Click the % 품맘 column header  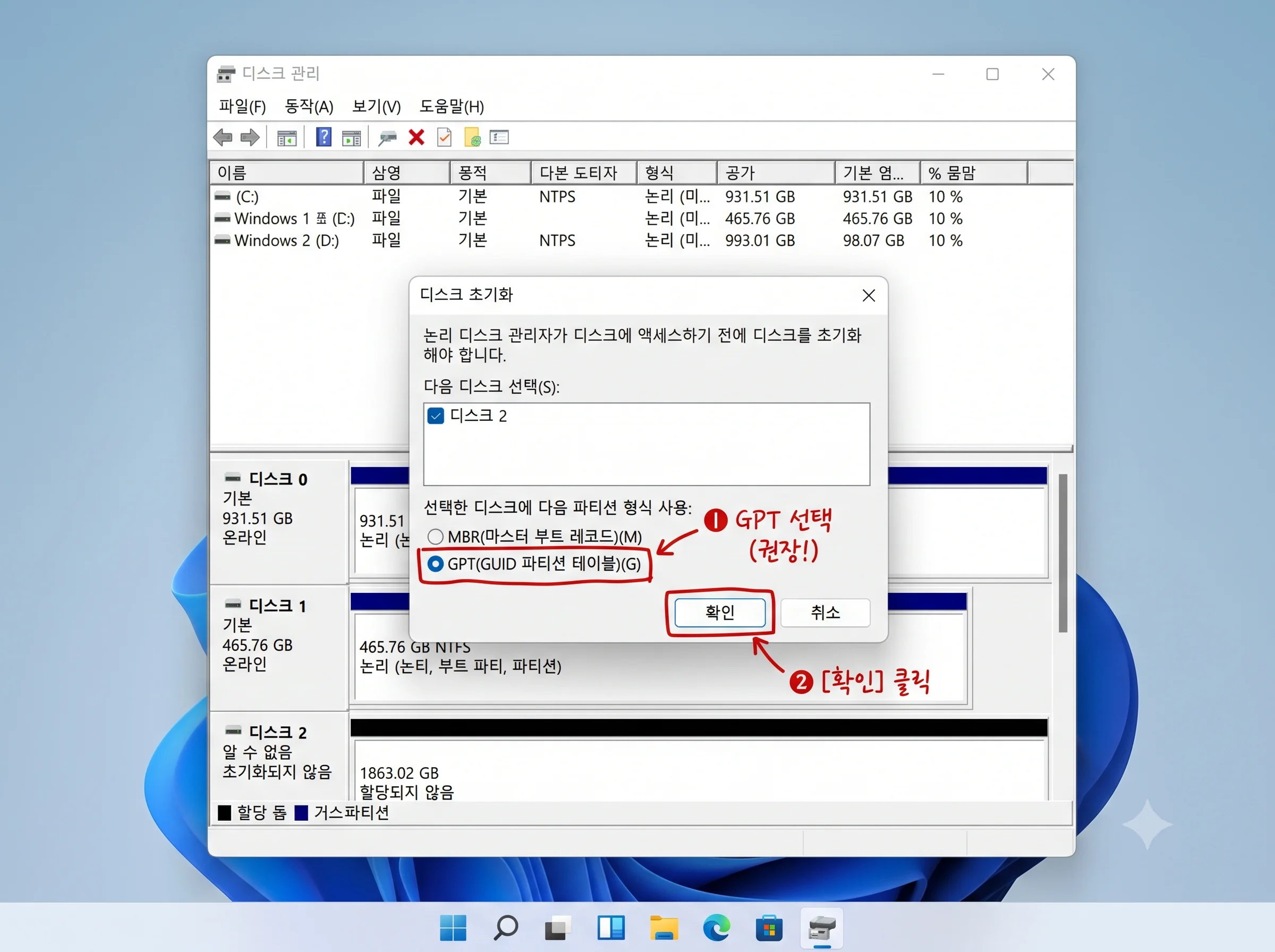click(x=974, y=173)
